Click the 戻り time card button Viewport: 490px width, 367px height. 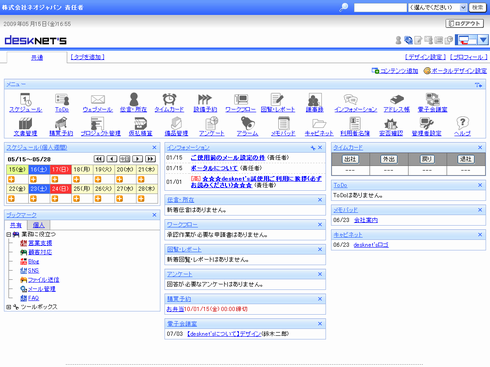(427, 159)
